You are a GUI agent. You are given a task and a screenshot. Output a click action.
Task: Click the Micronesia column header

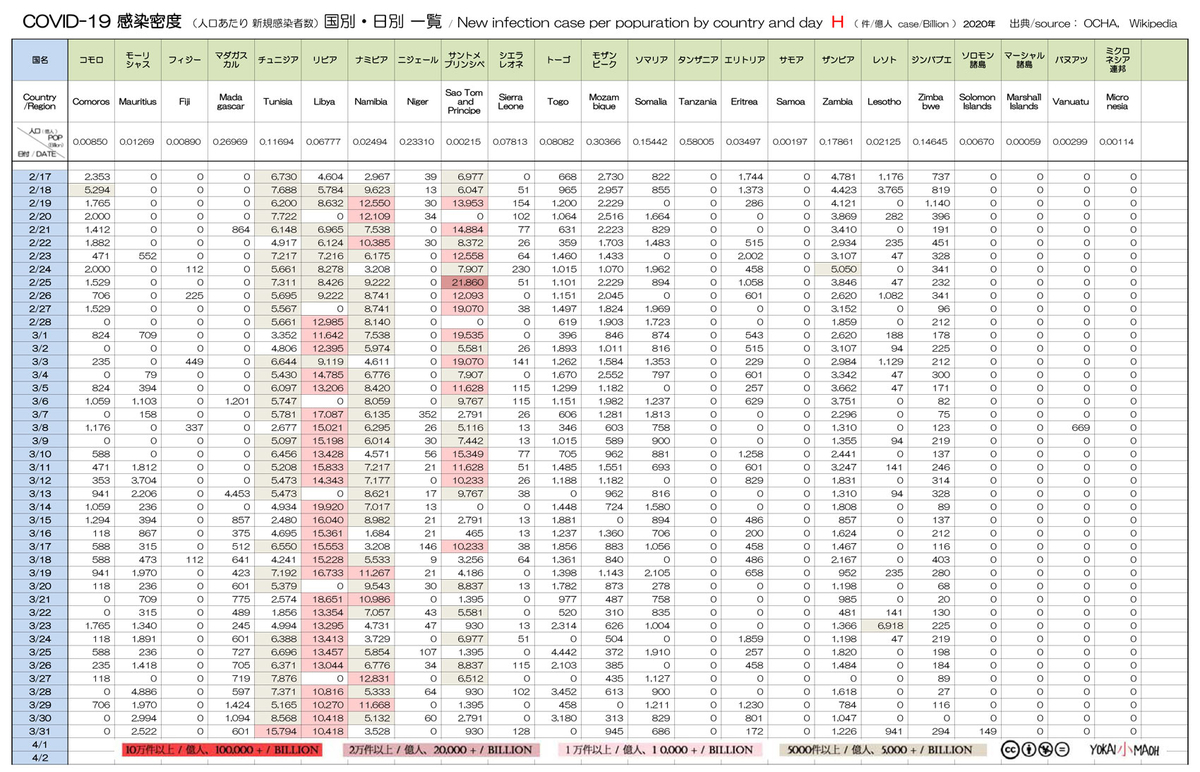click(1119, 102)
